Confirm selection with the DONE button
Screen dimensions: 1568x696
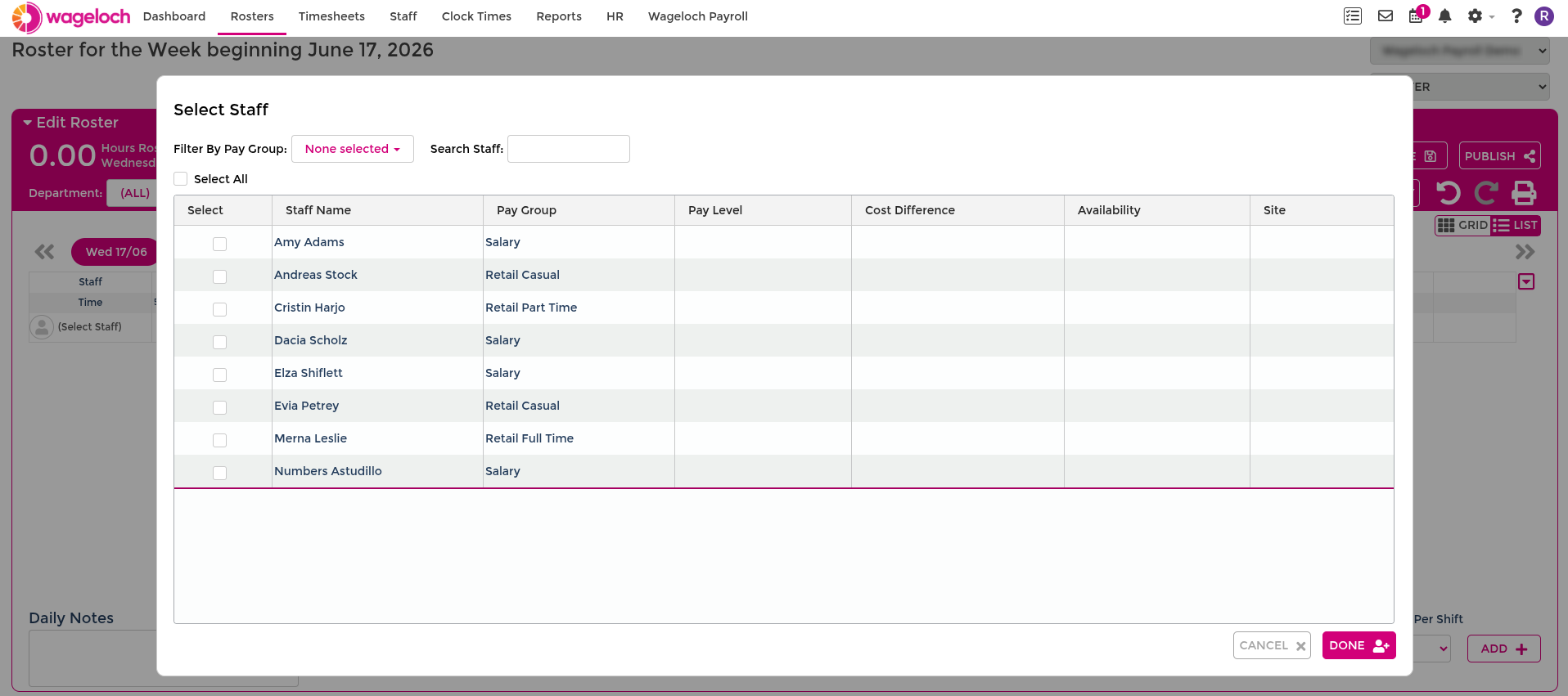(1359, 645)
